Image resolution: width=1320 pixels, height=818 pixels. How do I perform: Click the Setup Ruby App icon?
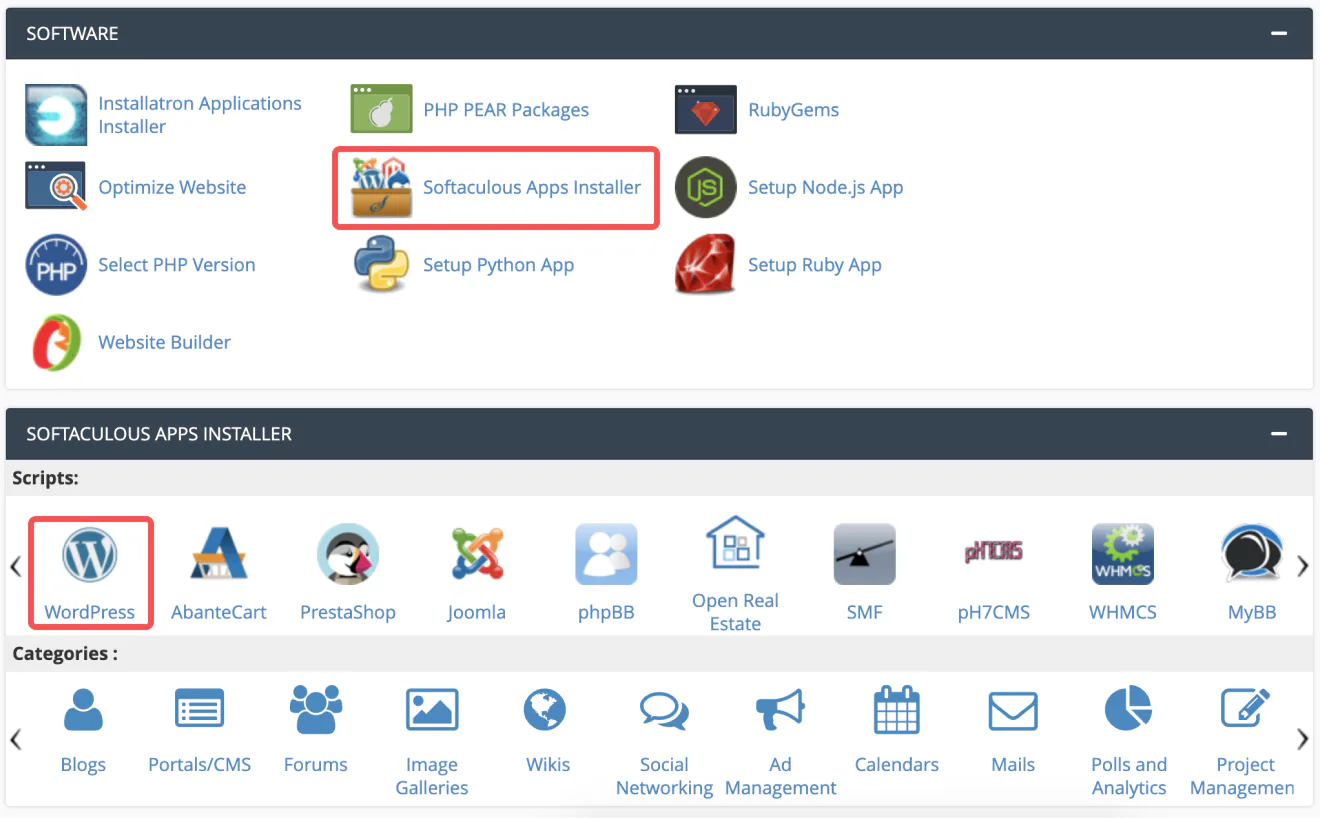tap(706, 265)
